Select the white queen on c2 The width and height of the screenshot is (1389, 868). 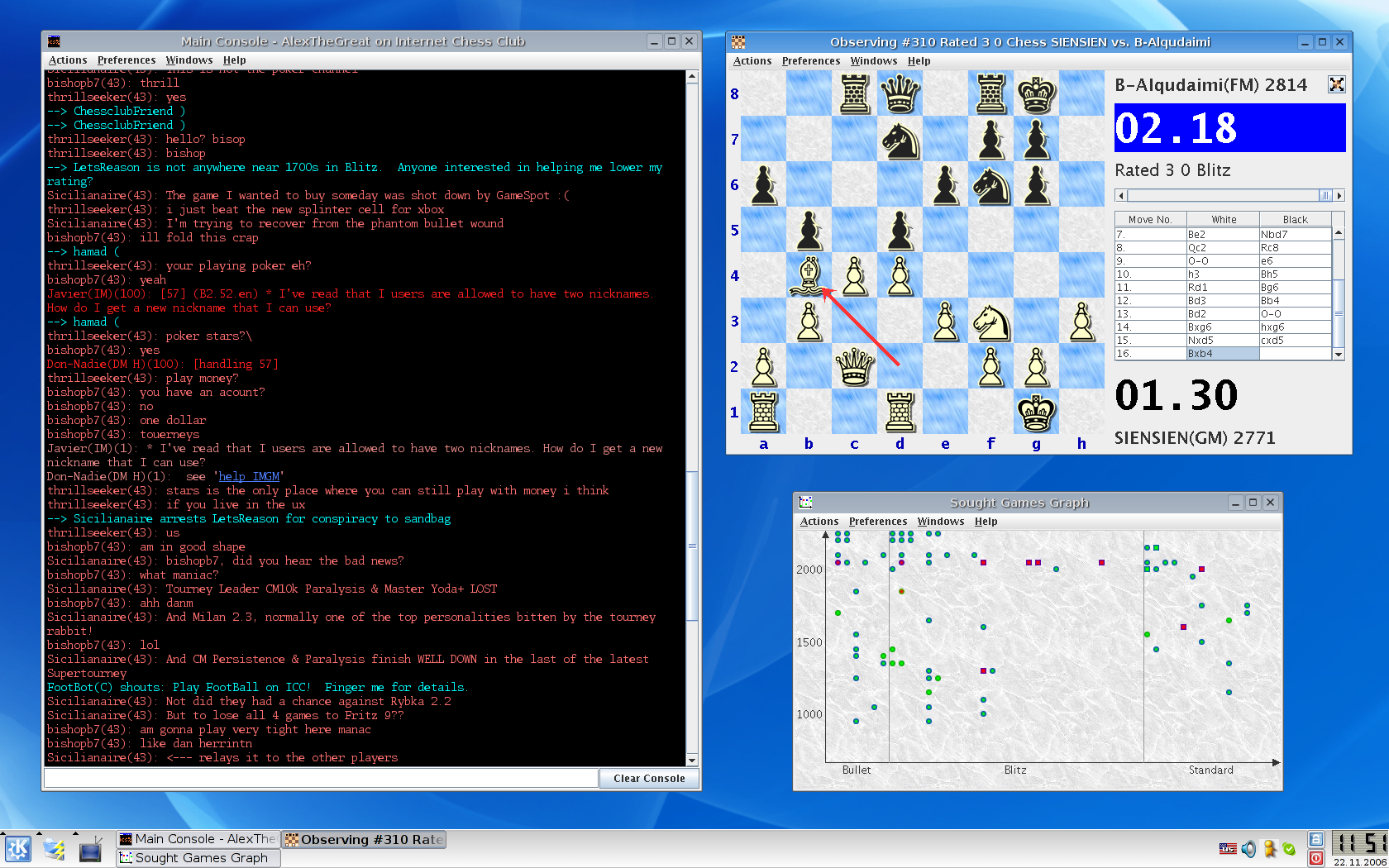click(854, 366)
